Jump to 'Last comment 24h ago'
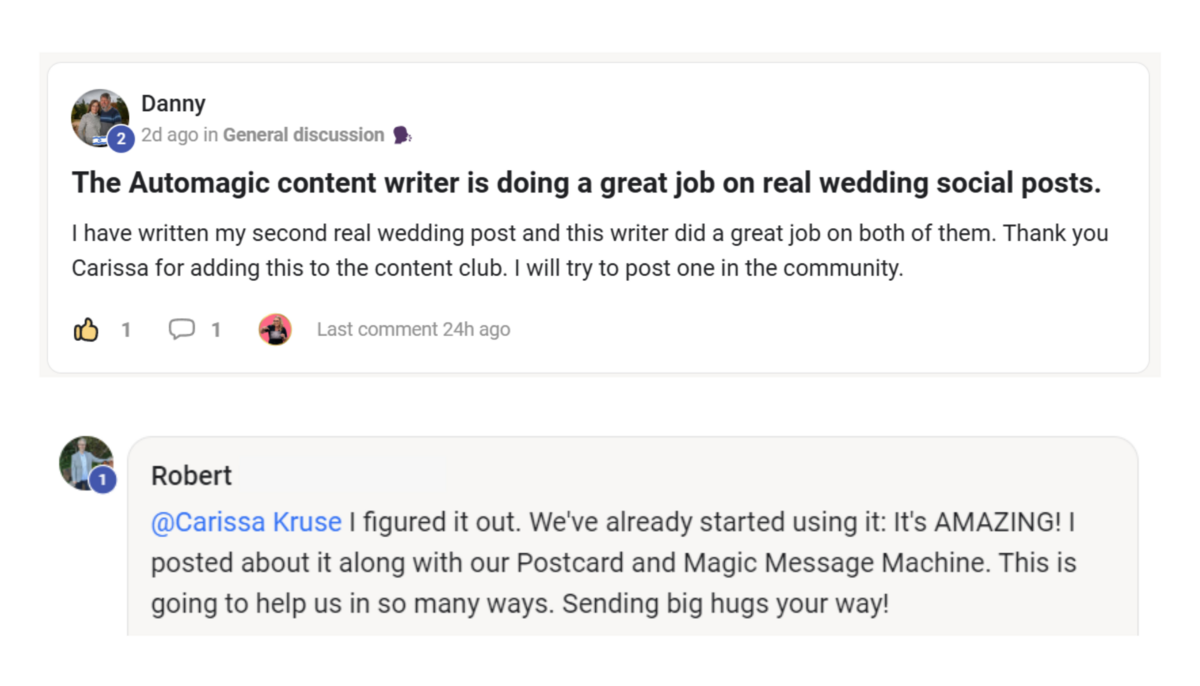 click(413, 329)
